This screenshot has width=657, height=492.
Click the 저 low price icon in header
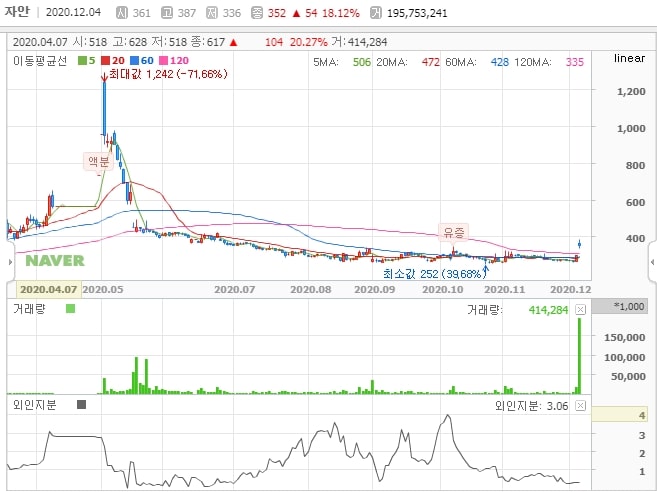pos(212,13)
